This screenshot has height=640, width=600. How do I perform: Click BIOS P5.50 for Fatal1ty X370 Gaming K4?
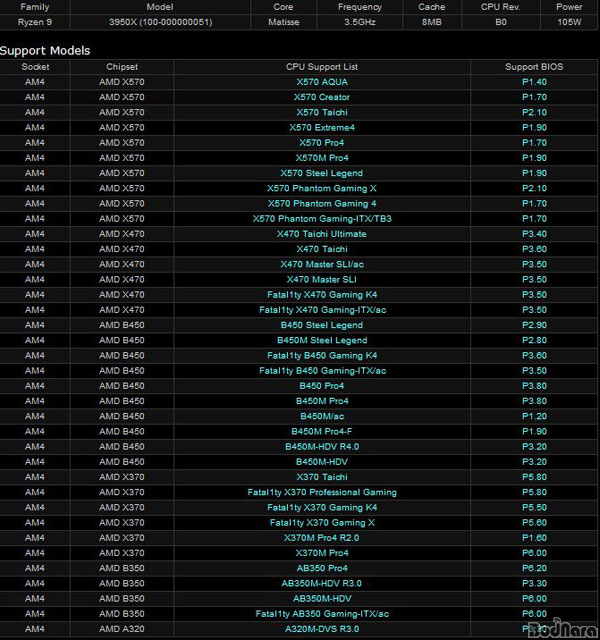tap(534, 507)
